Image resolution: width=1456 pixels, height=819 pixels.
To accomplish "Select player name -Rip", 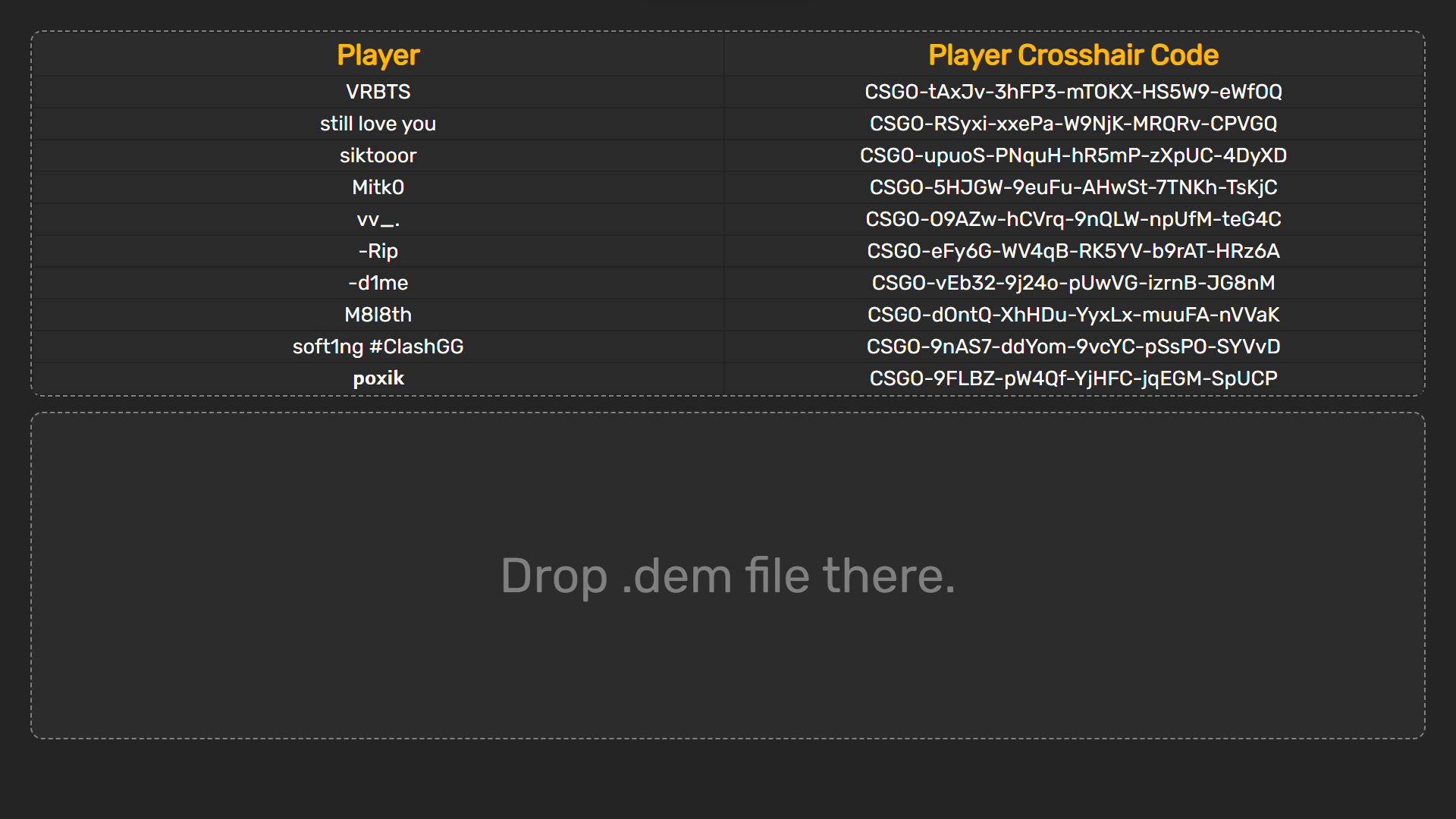I will (x=378, y=251).
